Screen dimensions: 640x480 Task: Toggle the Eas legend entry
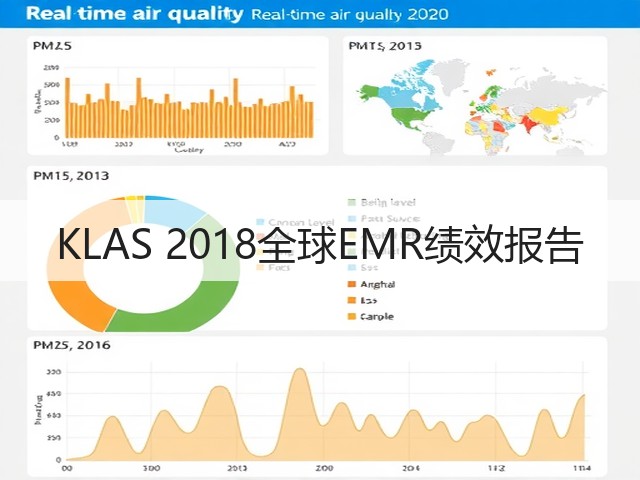[362, 300]
